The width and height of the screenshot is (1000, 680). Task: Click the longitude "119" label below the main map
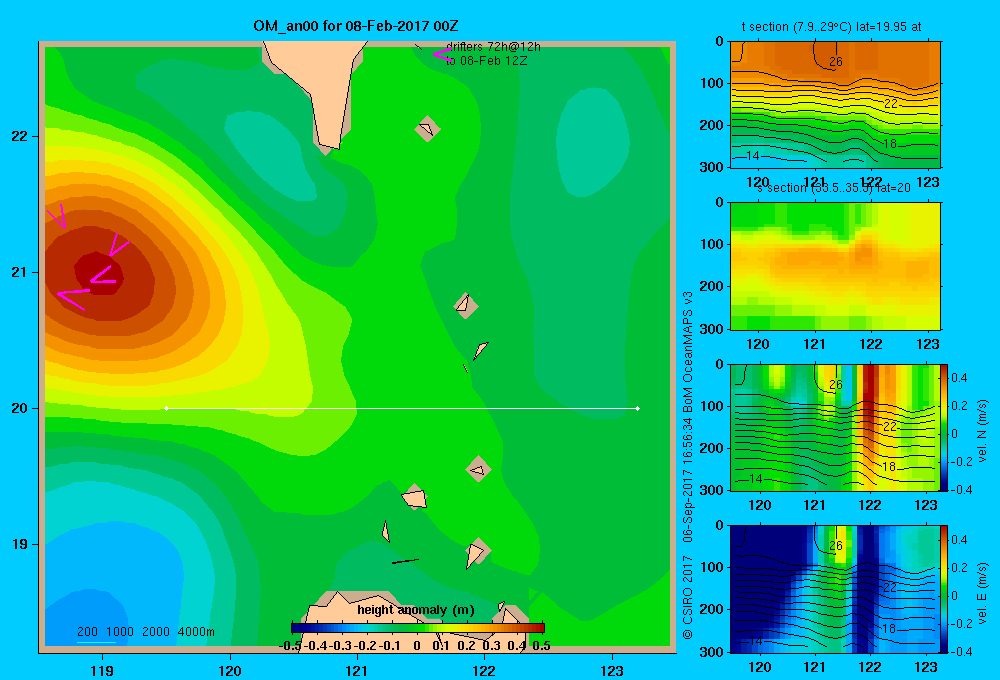click(102, 670)
